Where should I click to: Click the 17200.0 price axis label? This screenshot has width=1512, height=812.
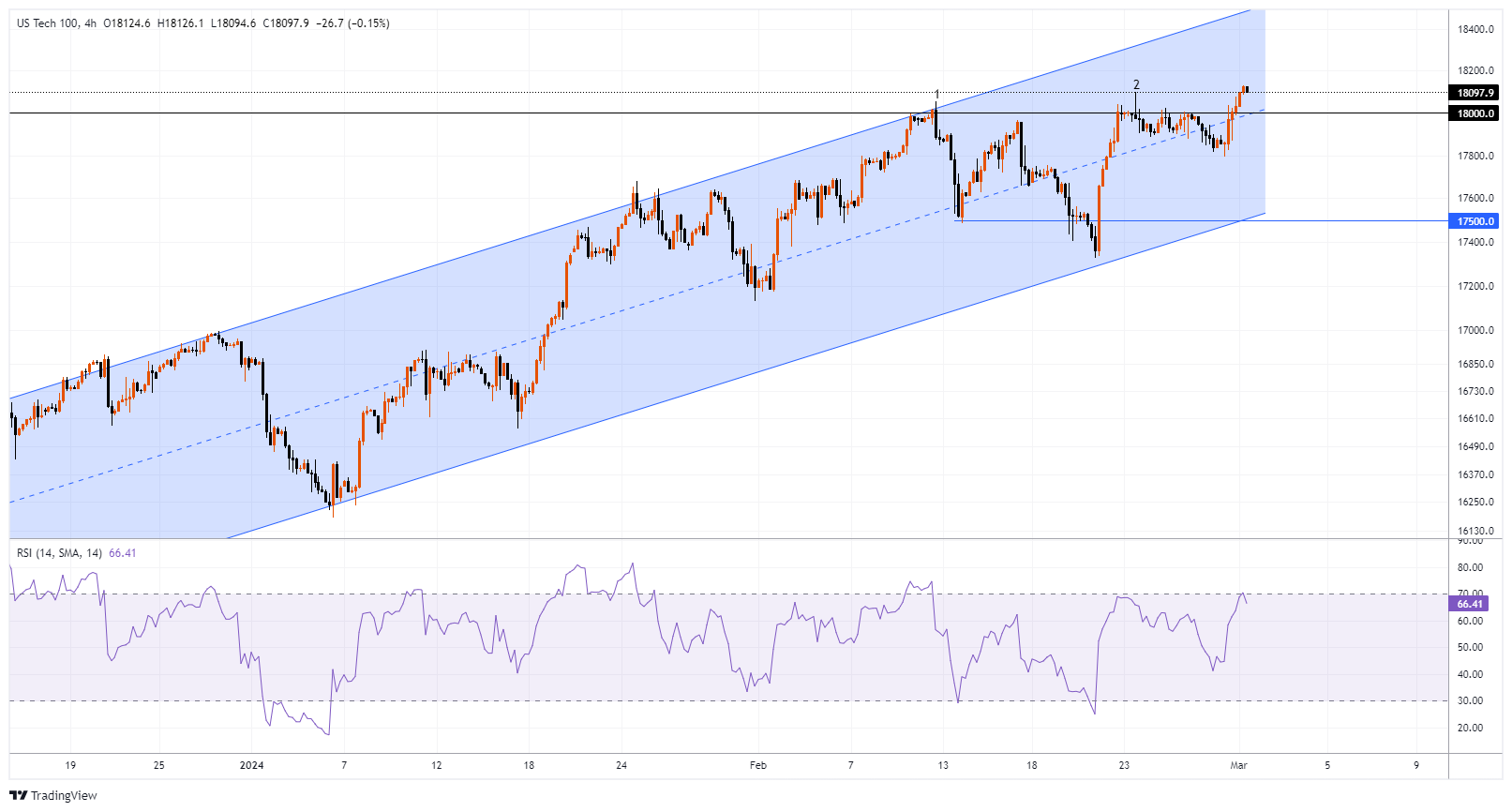(1475, 286)
